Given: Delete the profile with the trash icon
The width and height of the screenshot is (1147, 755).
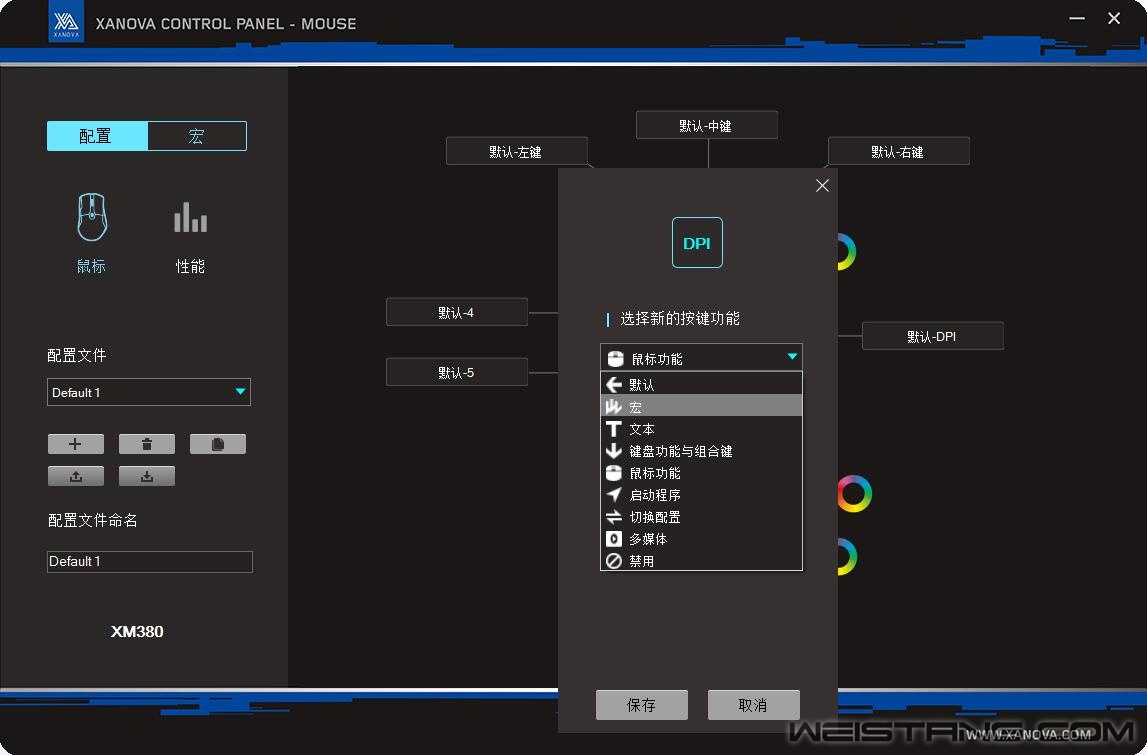Looking at the screenshot, I should click(x=147, y=444).
